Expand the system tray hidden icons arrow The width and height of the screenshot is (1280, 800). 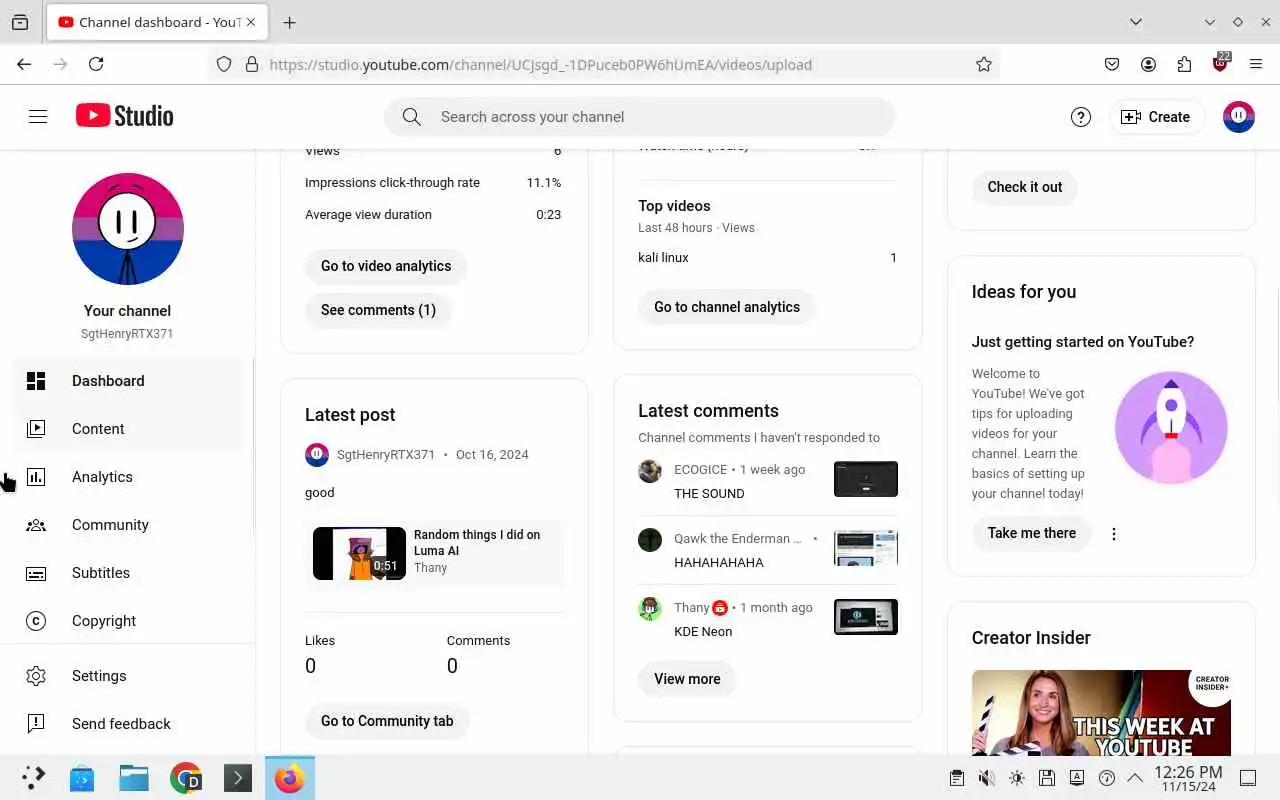coord(1135,778)
